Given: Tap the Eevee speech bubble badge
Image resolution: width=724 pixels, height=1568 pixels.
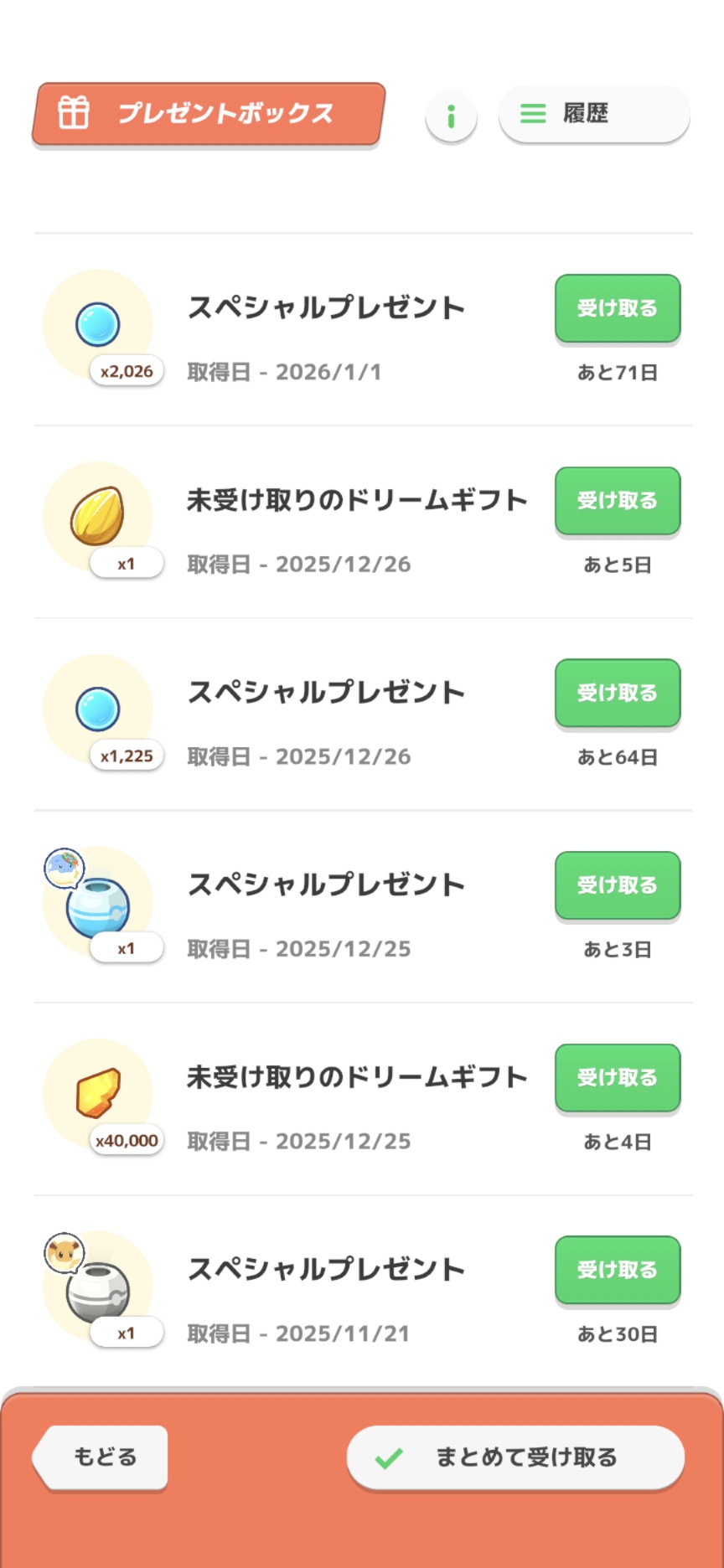Looking at the screenshot, I should click(x=64, y=1253).
